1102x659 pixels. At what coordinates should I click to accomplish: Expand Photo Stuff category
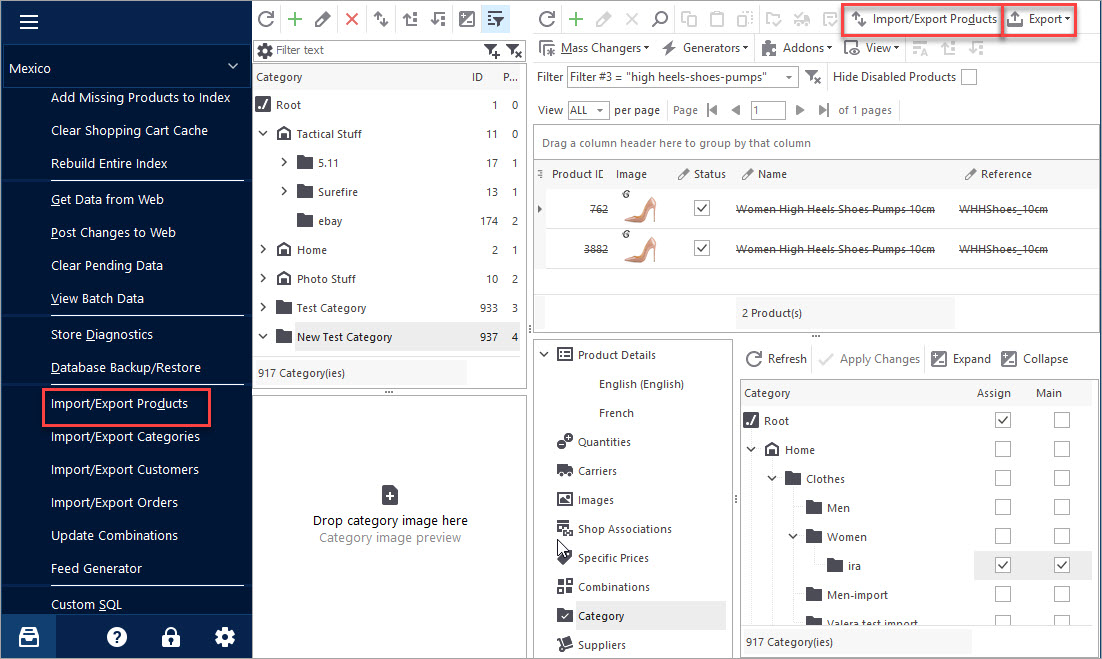[x=263, y=278]
